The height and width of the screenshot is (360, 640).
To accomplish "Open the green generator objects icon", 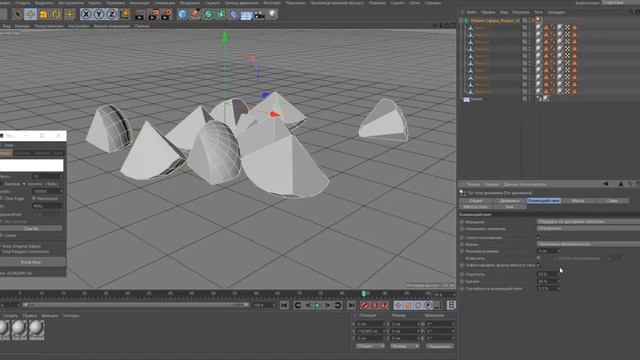I will tap(209, 15).
